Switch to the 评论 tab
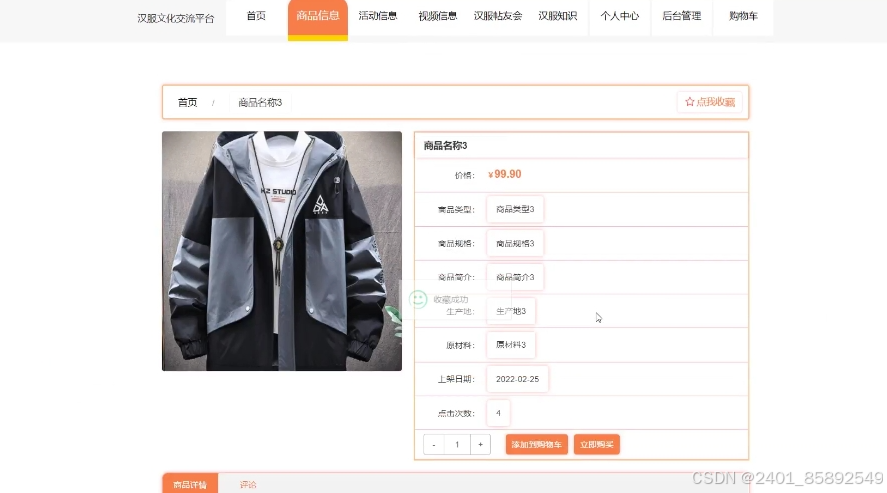Screen dimensions: 887x493 point(248,485)
